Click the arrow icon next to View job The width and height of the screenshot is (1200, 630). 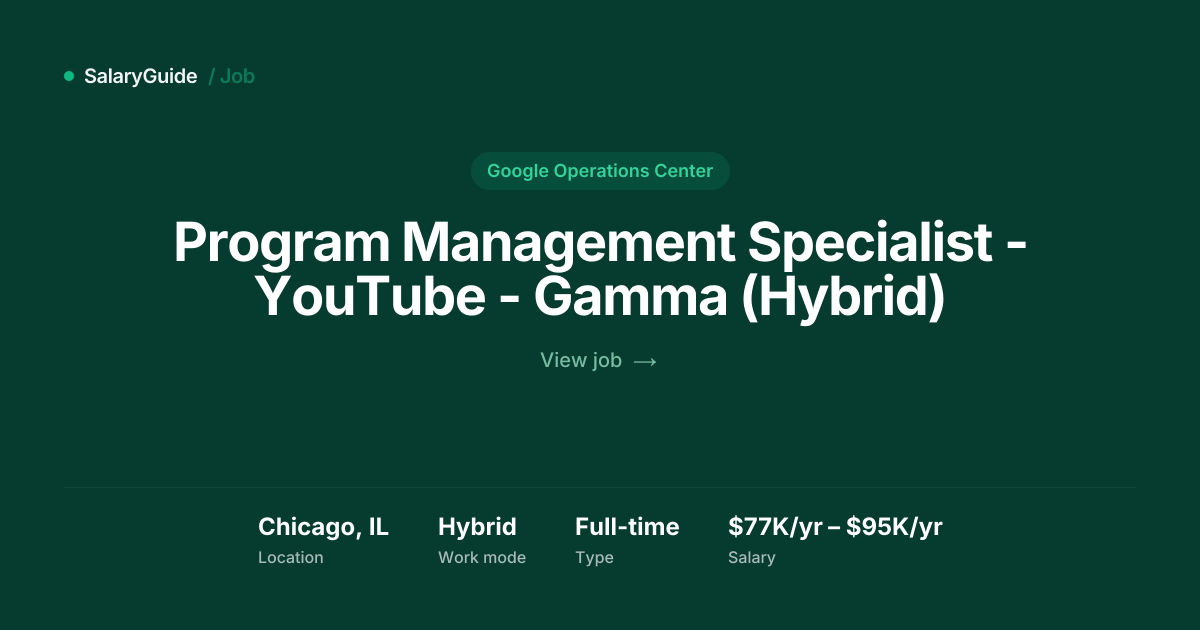pyautogui.click(x=645, y=361)
